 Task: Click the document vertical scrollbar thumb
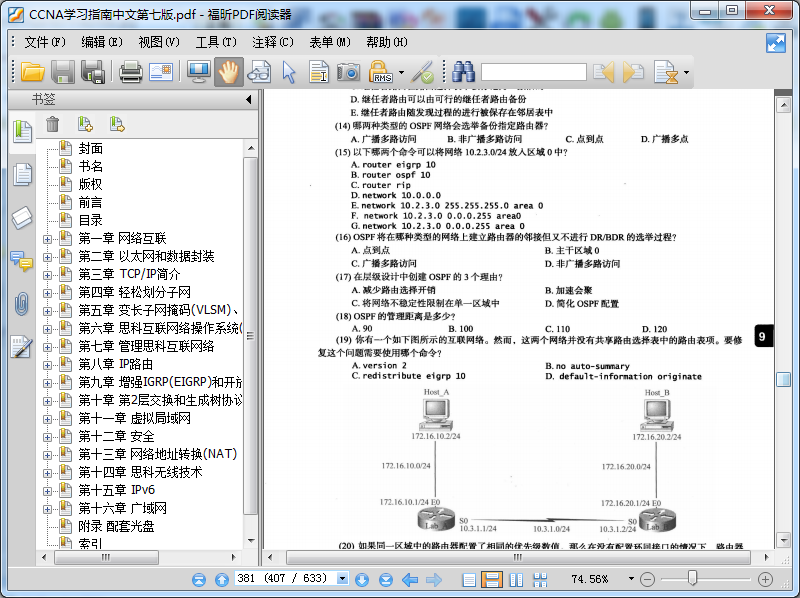click(x=783, y=379)
